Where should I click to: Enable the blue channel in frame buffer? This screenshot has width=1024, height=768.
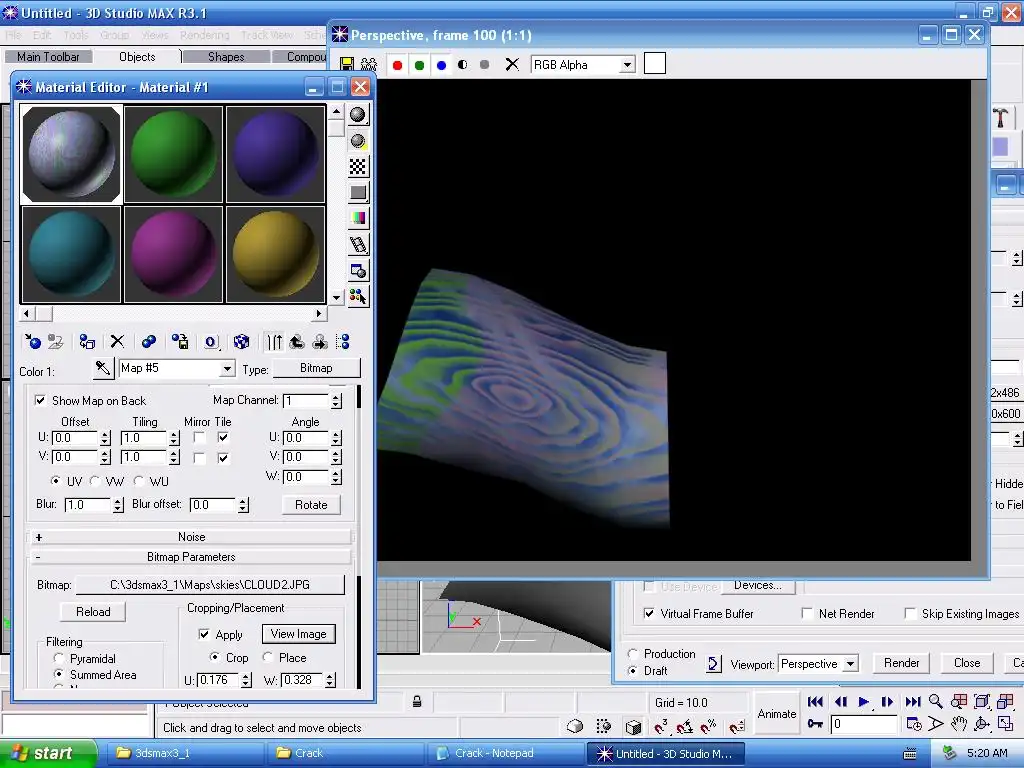click(441, 65)
